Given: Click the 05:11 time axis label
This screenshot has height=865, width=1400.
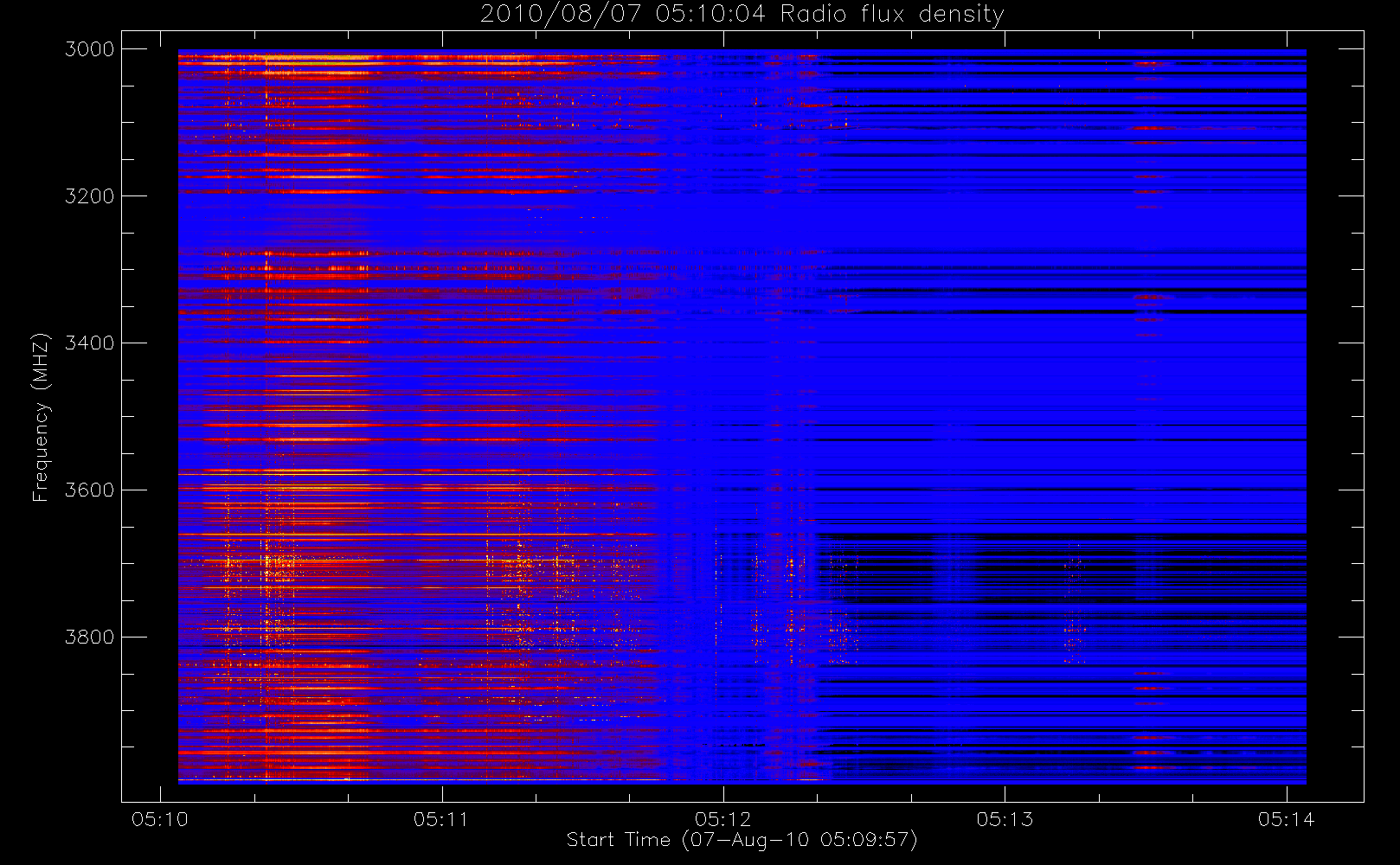Looking at the screenshot, I should (441, 819).
